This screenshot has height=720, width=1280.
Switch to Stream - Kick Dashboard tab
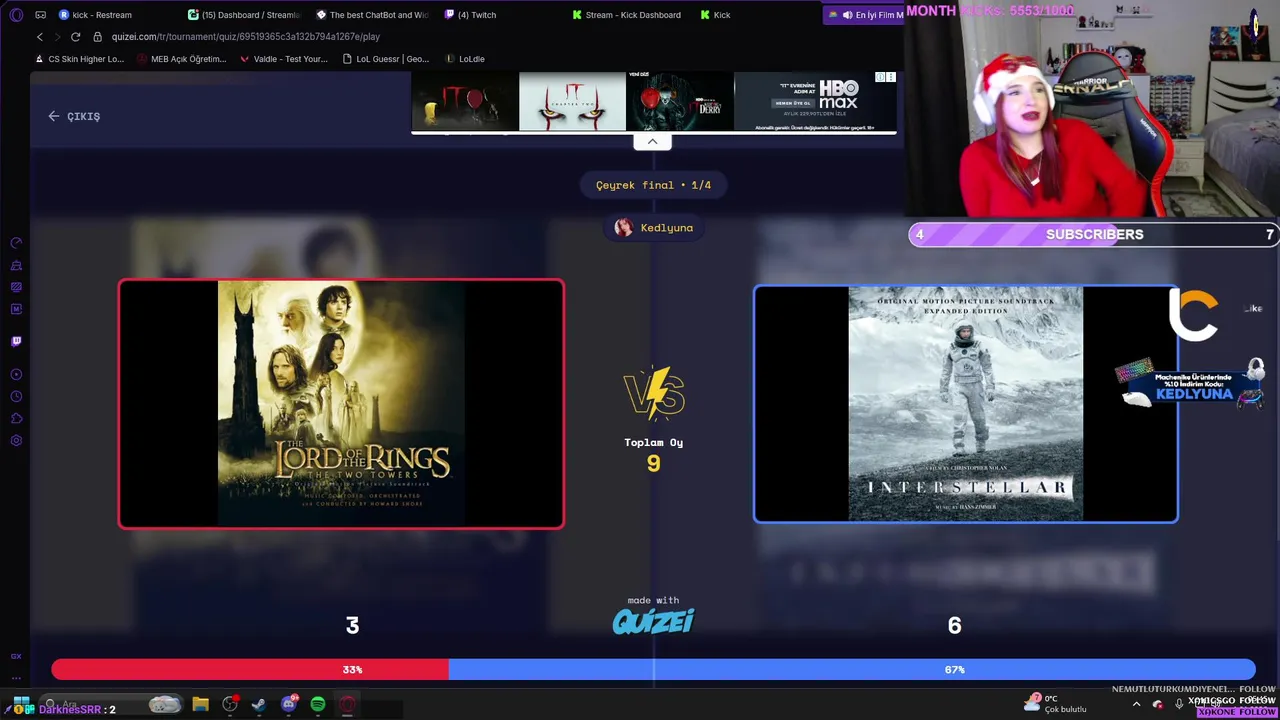point(628,15)
